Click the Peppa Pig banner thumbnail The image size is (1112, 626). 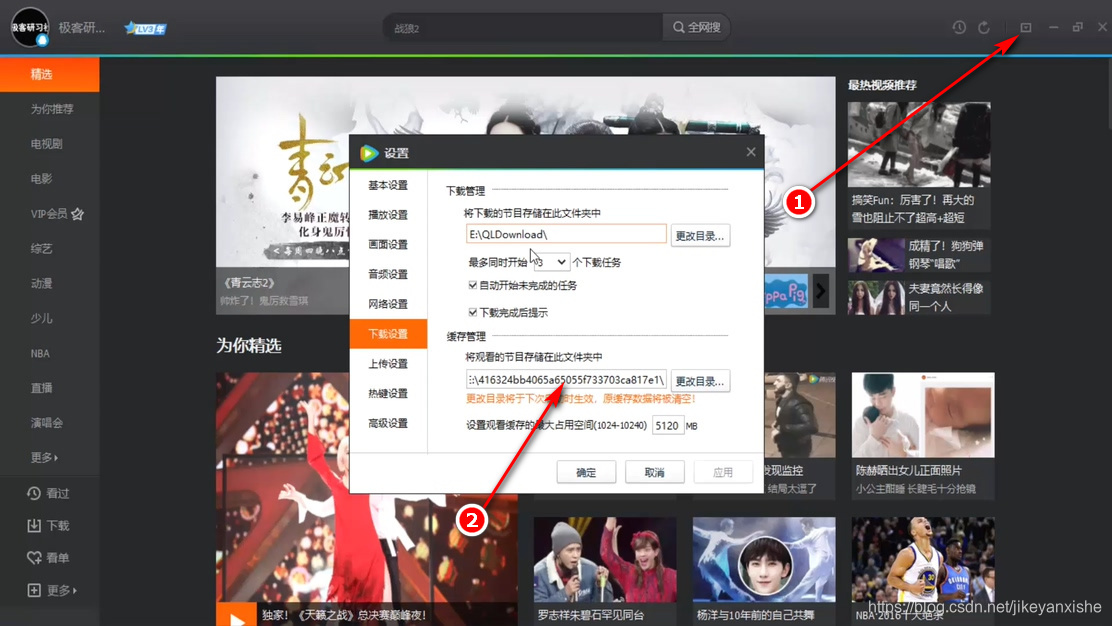(786, 291)
